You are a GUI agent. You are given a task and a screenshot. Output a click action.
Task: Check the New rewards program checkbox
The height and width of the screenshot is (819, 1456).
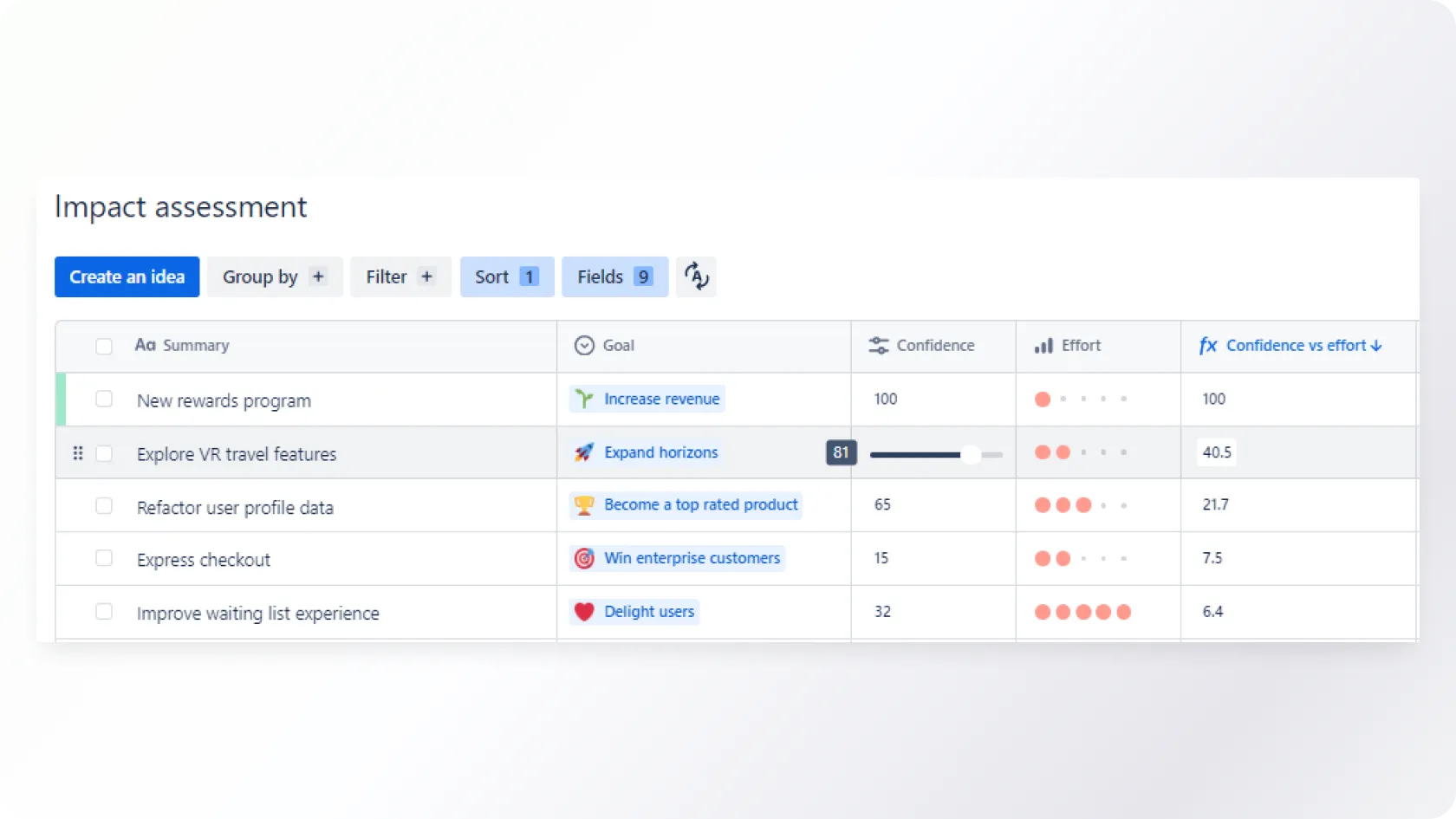[x=104, y=399]
